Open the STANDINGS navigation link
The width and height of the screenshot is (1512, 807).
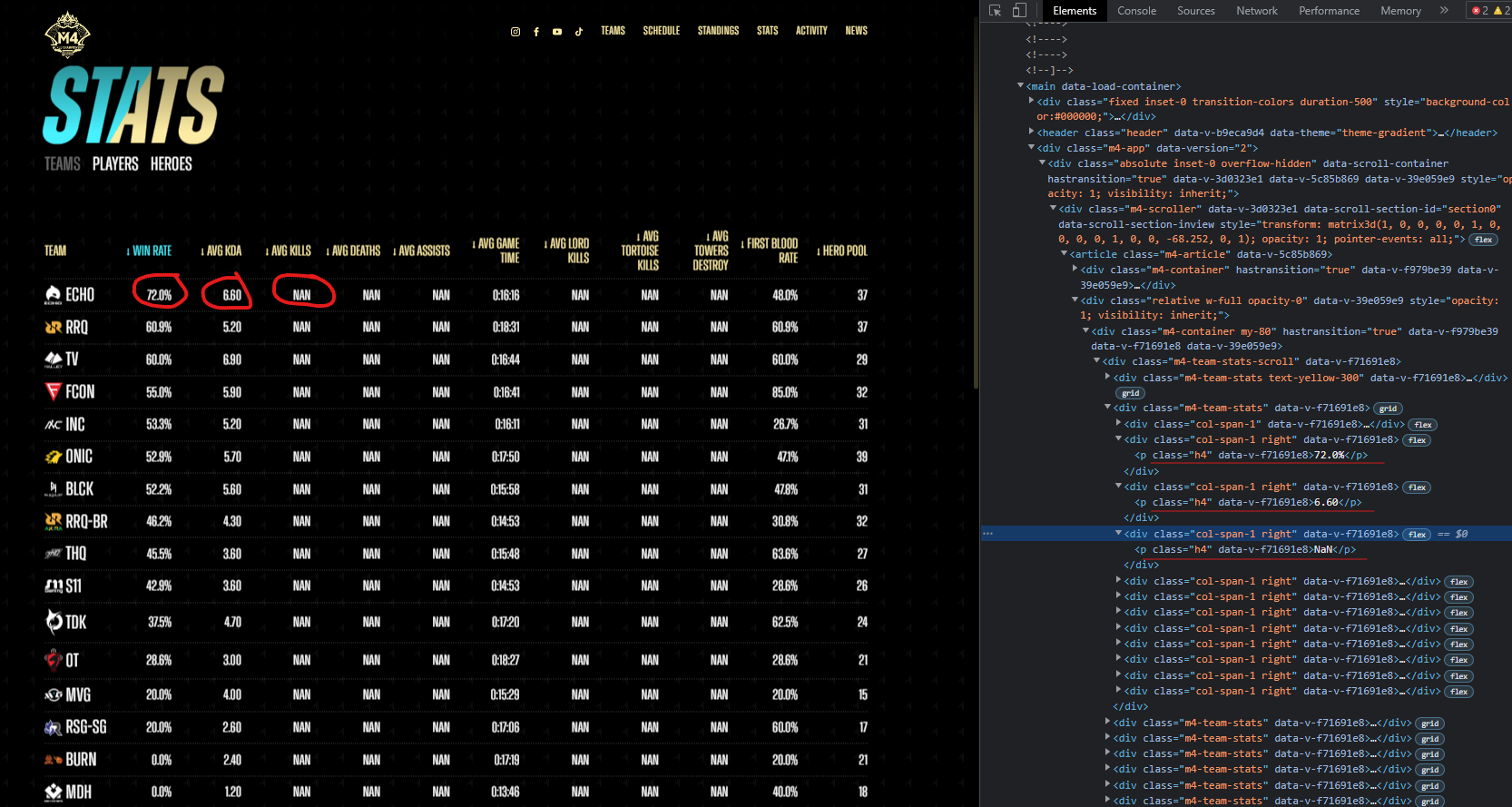click(718, 31)
